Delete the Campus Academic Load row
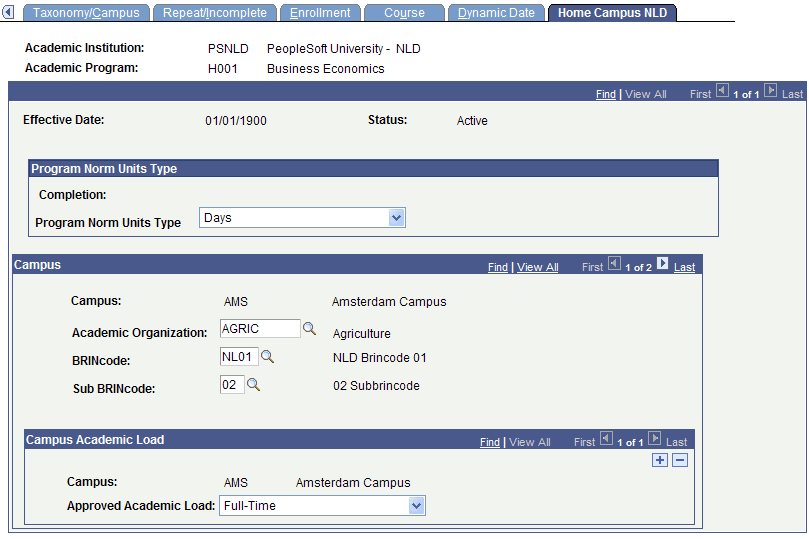 pyautogui.click(x=680, y=460)
